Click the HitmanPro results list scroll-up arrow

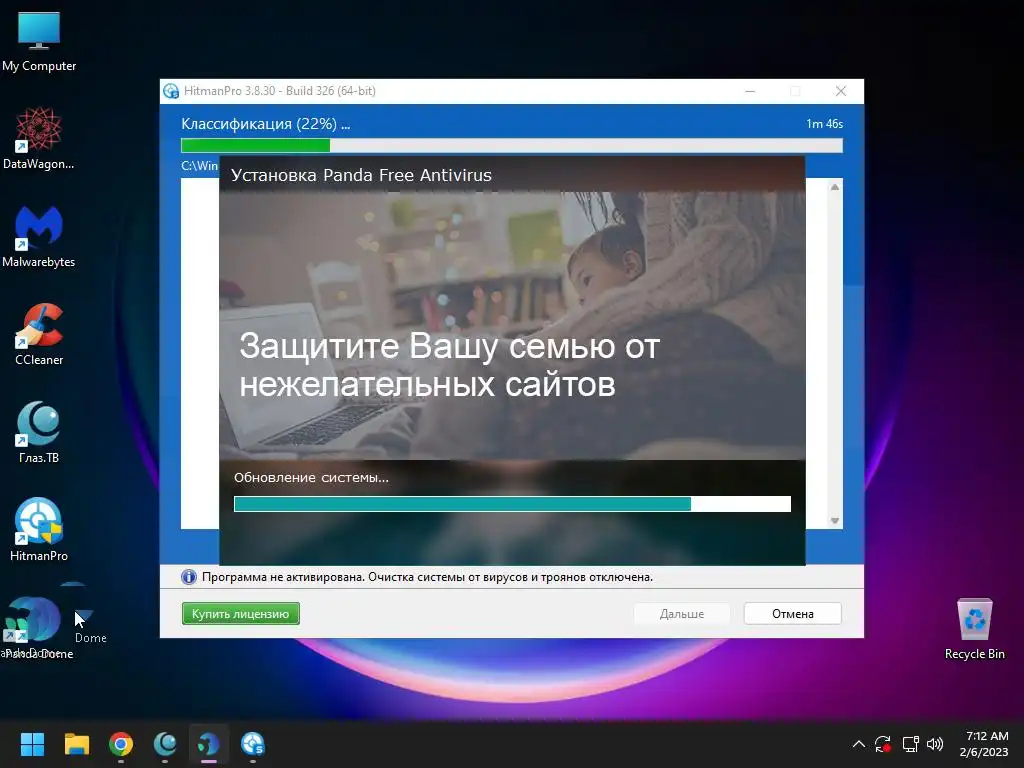(835, 187)
